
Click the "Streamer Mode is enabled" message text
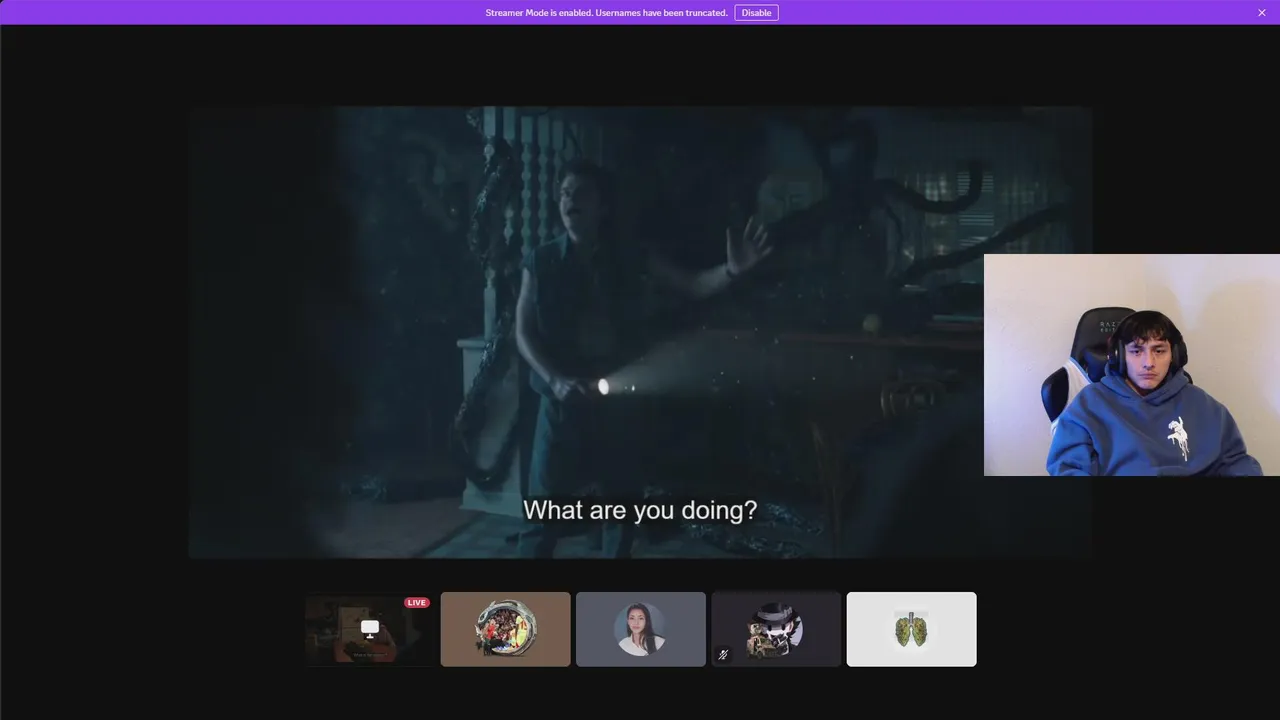click(606, 13)
